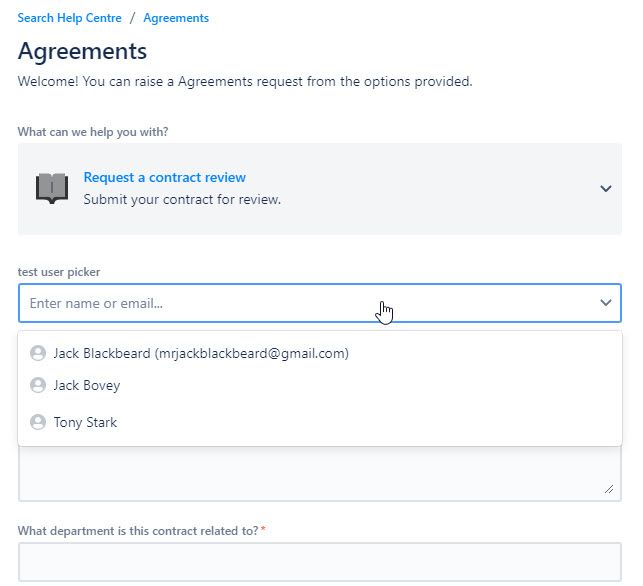Select Jack Blackbeard from the user list

[200, 353]
